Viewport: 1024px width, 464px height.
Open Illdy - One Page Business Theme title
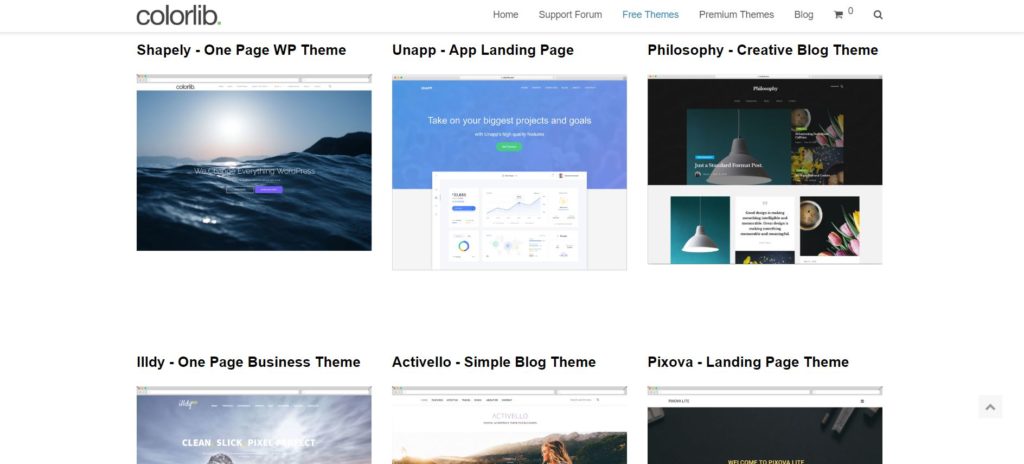point(248,362)
